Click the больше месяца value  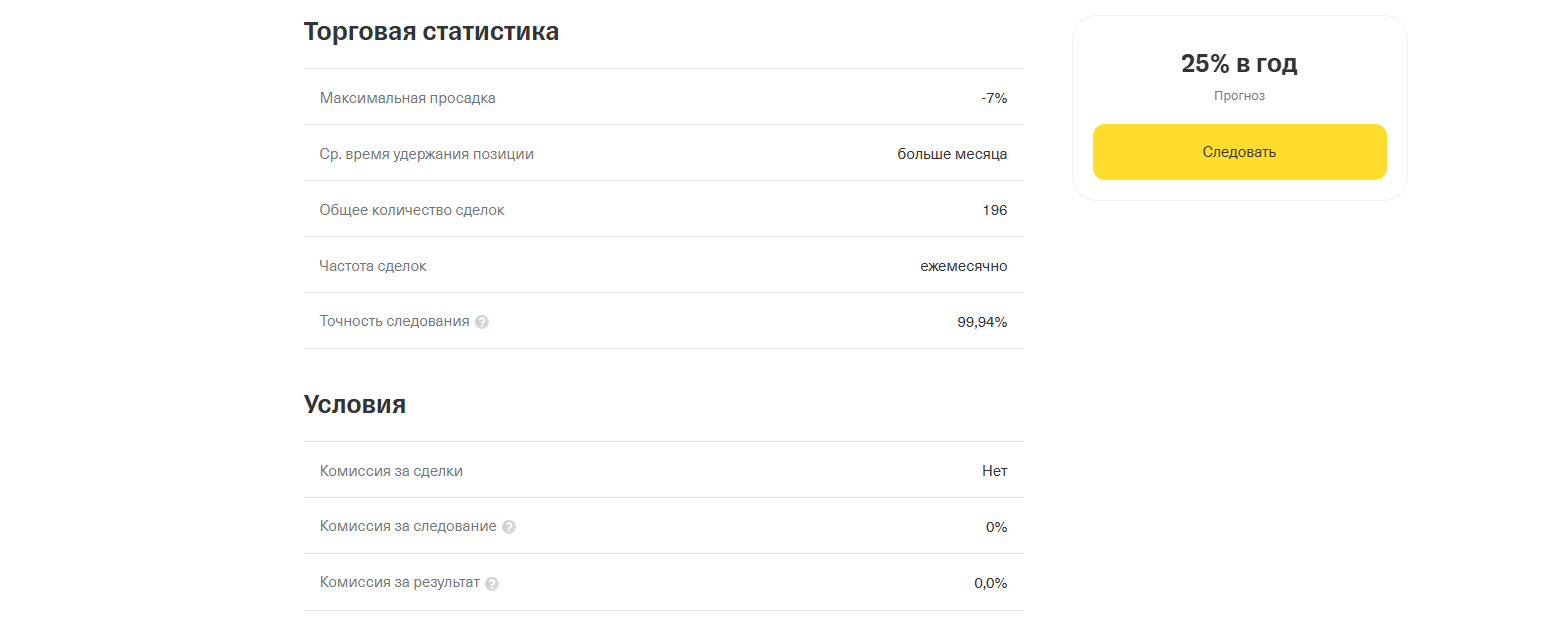pyautogui.click(x=952, y=154)
